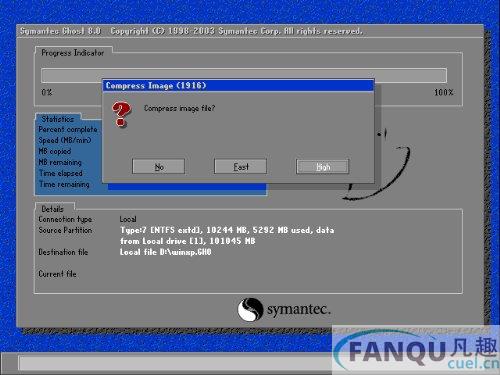Click the FANQU watermark logo
Screen dimensions: 500x375
tap(416, 350)
